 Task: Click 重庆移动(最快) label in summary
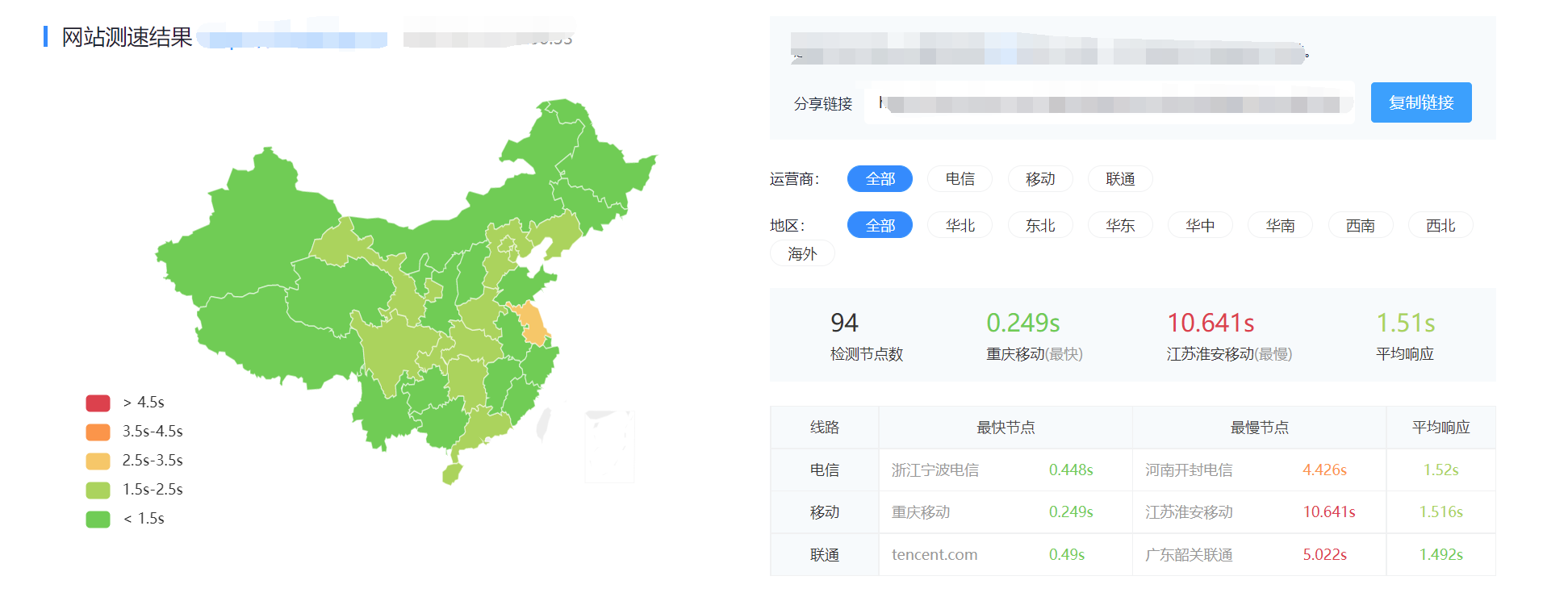click(x=1035, y=354)
